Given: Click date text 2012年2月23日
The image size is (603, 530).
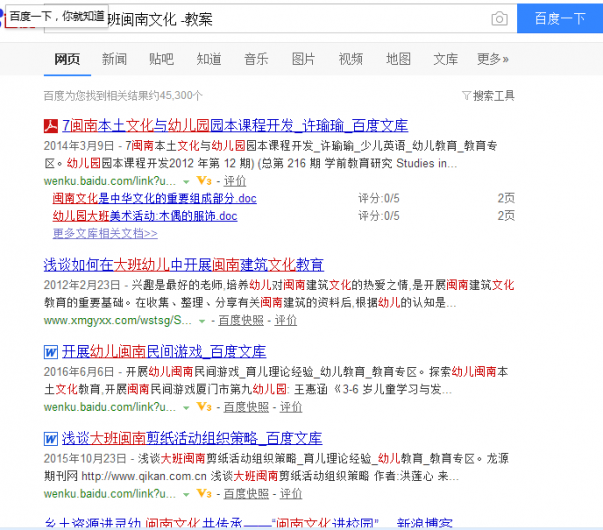Looking at the screenshot, I should click(82, 285).
